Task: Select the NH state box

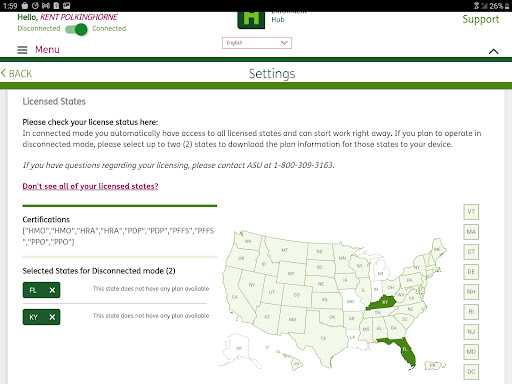Action: [471, 292]
